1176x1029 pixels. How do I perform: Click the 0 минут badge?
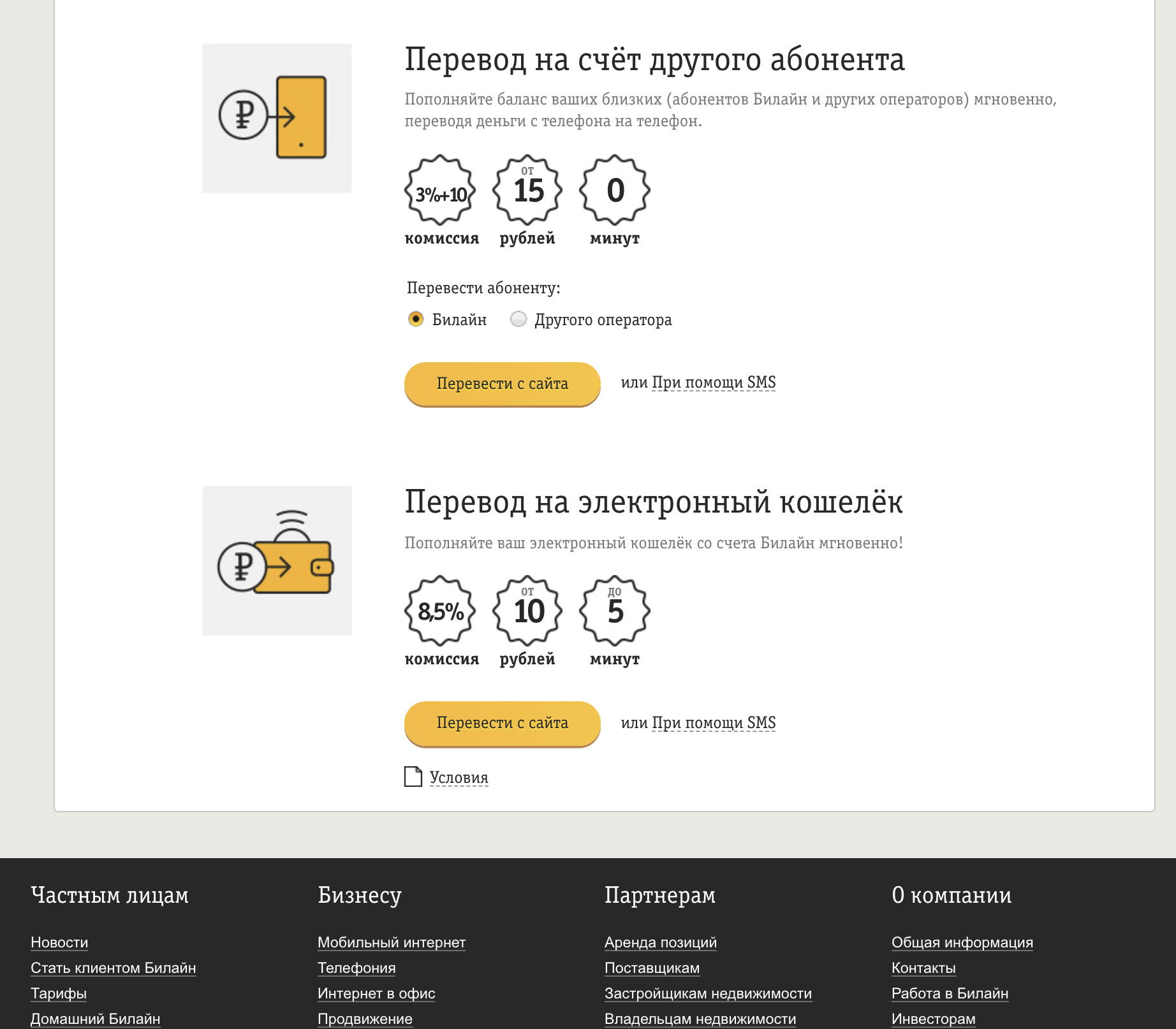pyautogui.click(x=614, y=191)
